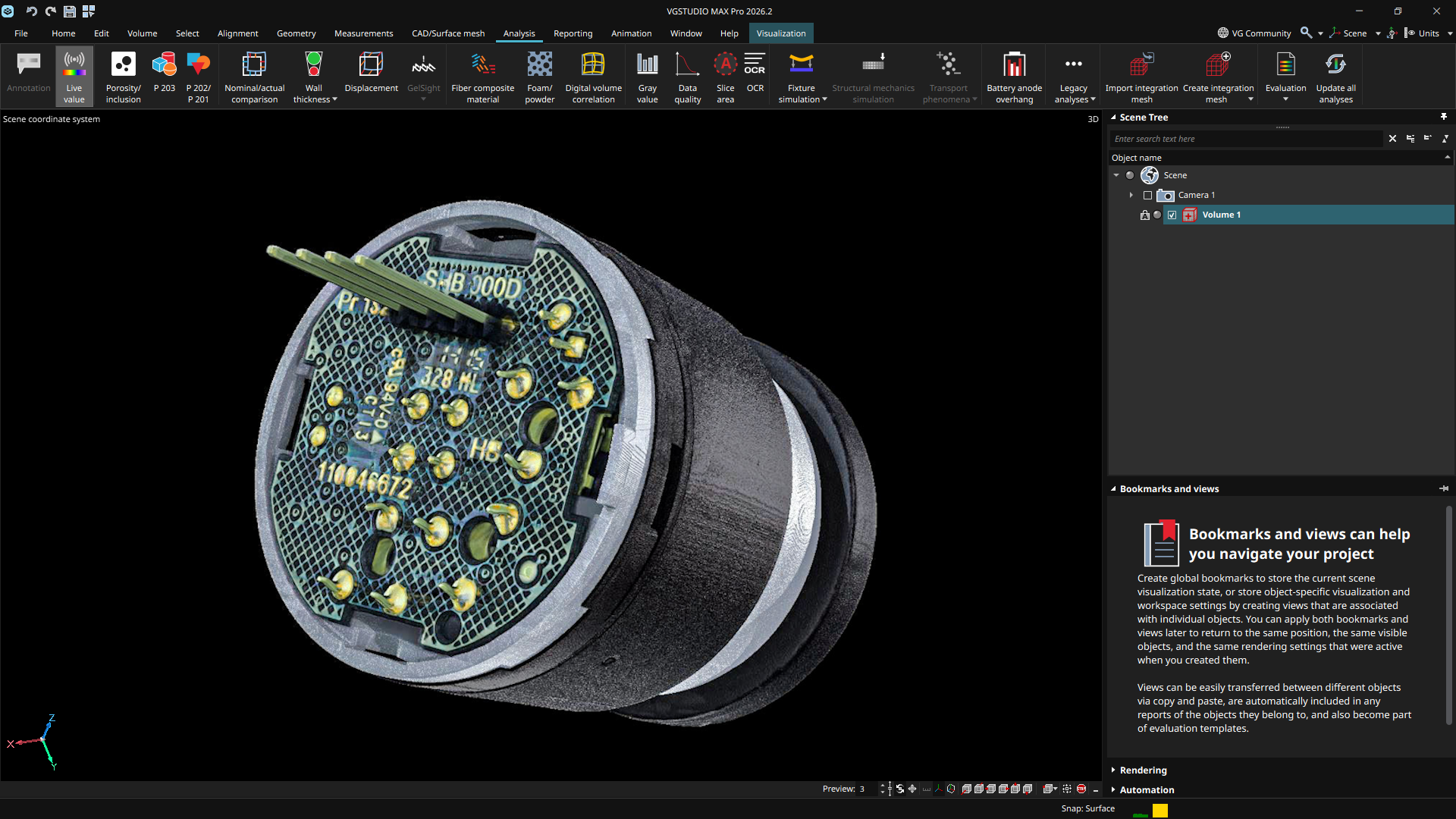Activate the Live value tool
Image resolution: width=1456 pixels, height=819 pixels.
[x=74, y=77]
